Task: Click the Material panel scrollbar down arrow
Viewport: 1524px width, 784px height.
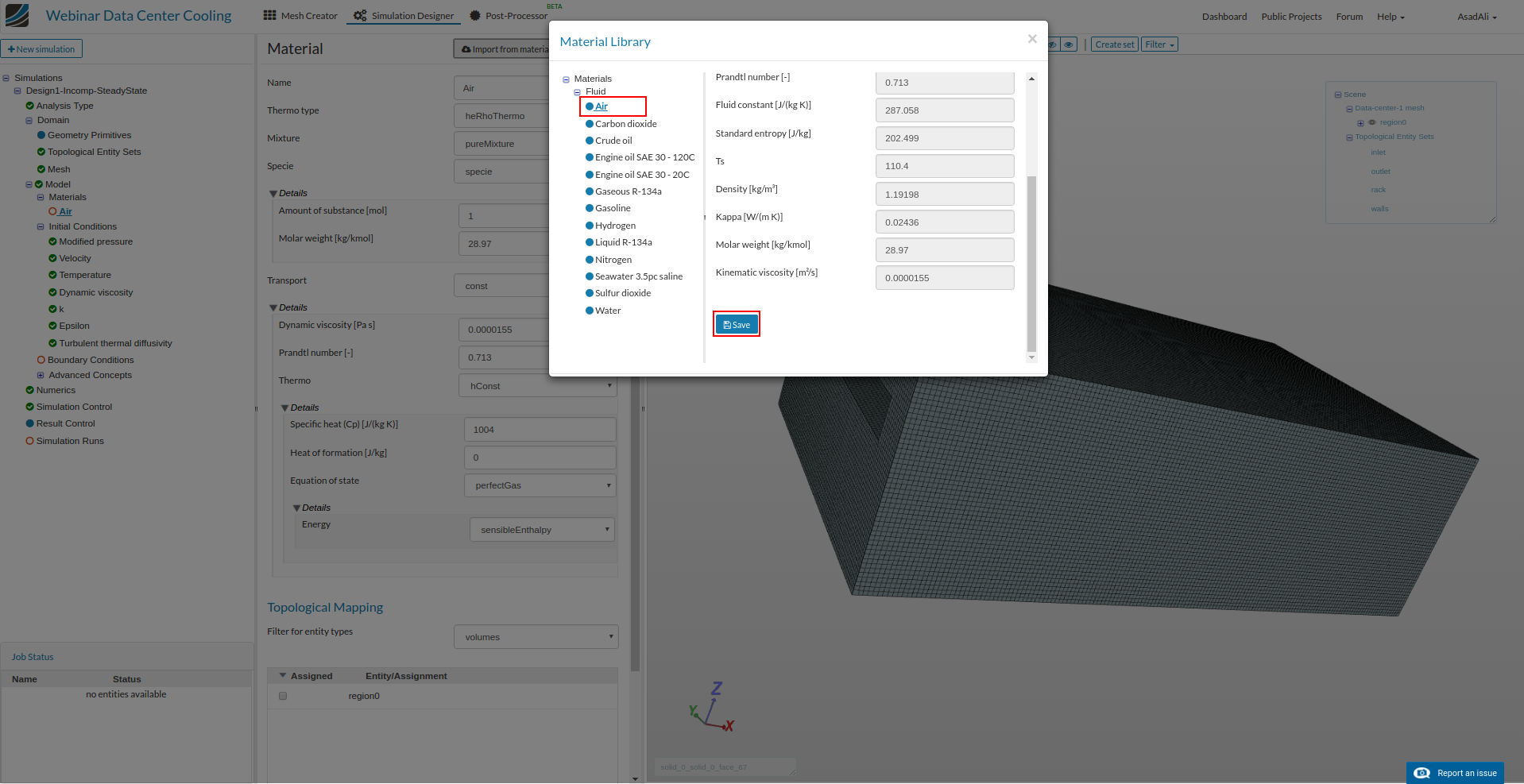Action: (635, 778)
